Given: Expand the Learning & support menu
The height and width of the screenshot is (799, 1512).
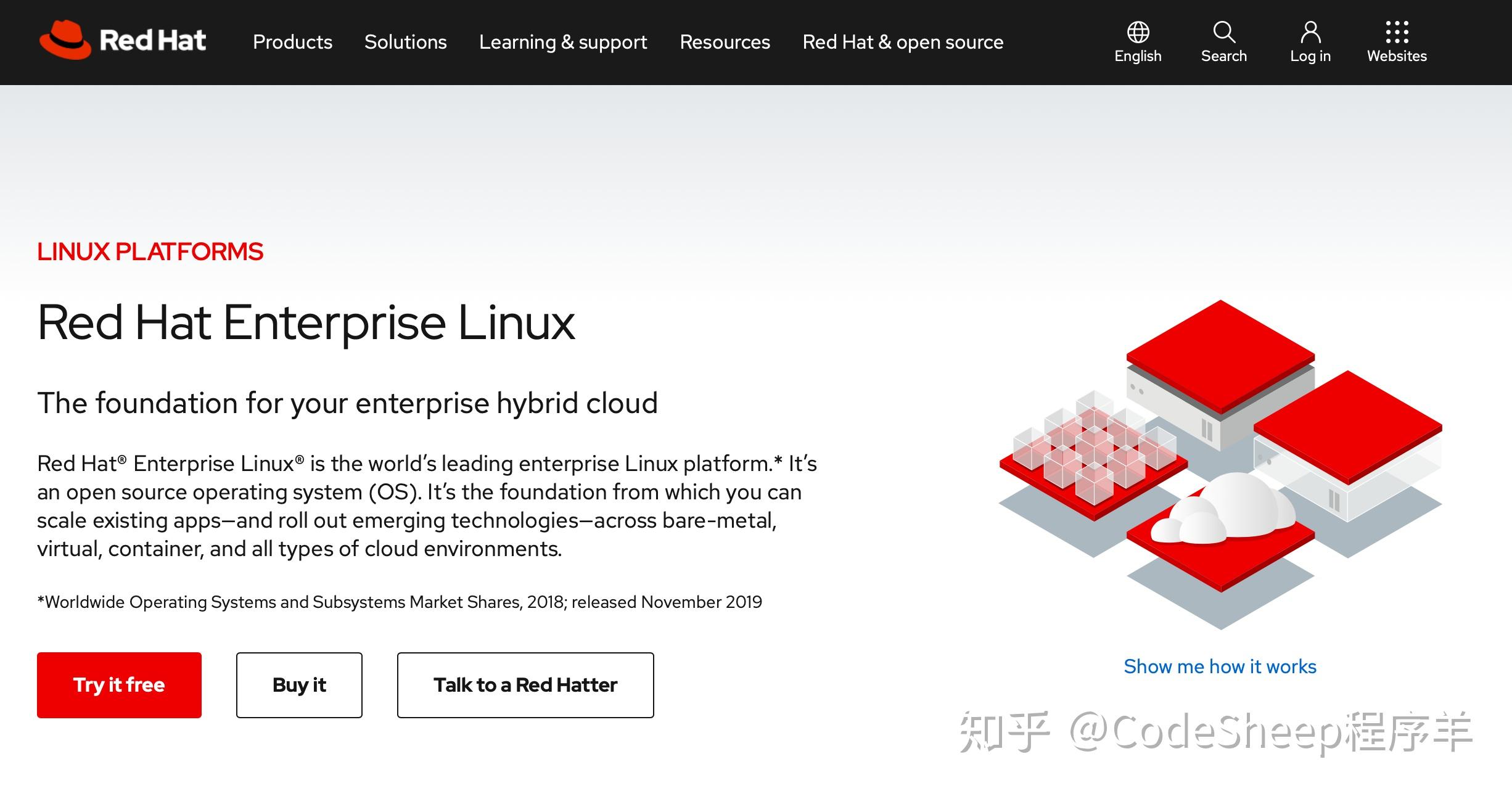Looking at the screenshot, I should pos(563,42).
